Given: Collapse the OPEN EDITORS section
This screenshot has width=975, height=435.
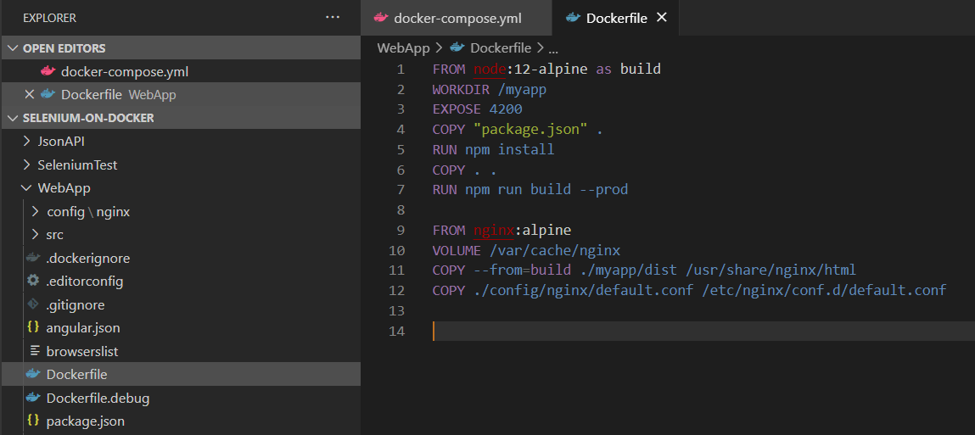Looking at the screenshot, I should (13, 48).
